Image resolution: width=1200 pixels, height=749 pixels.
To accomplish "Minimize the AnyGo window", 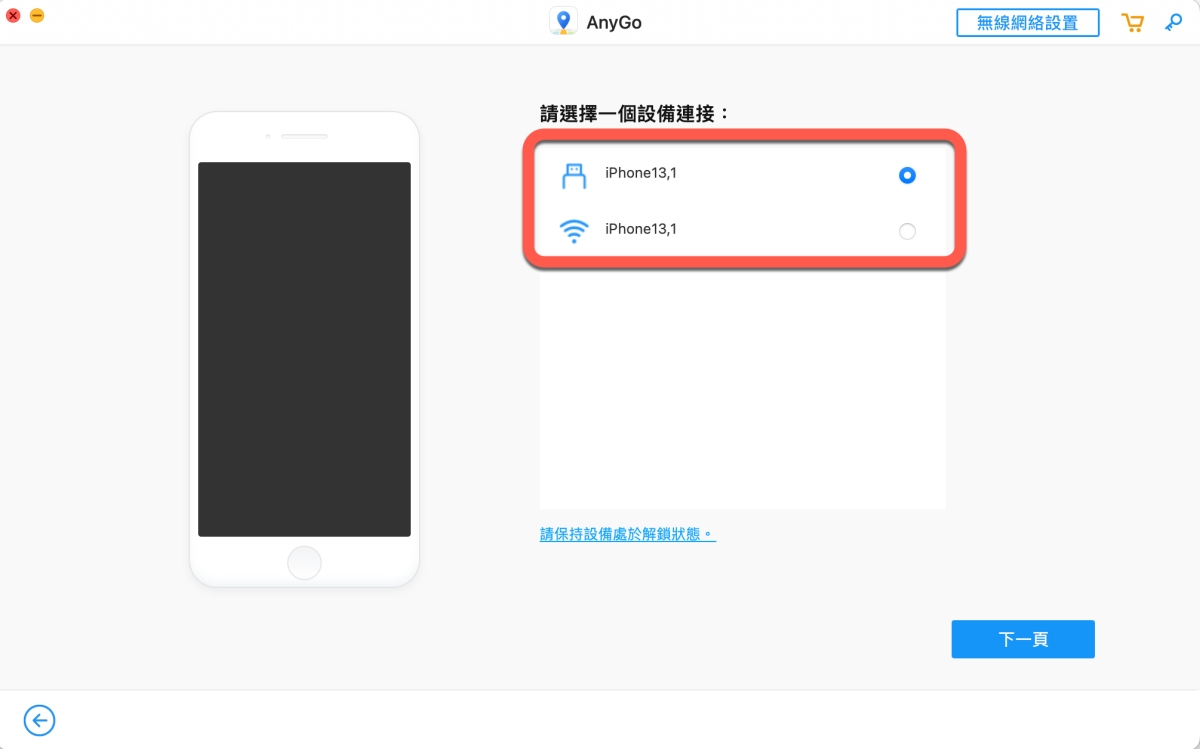I will [x=37, y=16].
